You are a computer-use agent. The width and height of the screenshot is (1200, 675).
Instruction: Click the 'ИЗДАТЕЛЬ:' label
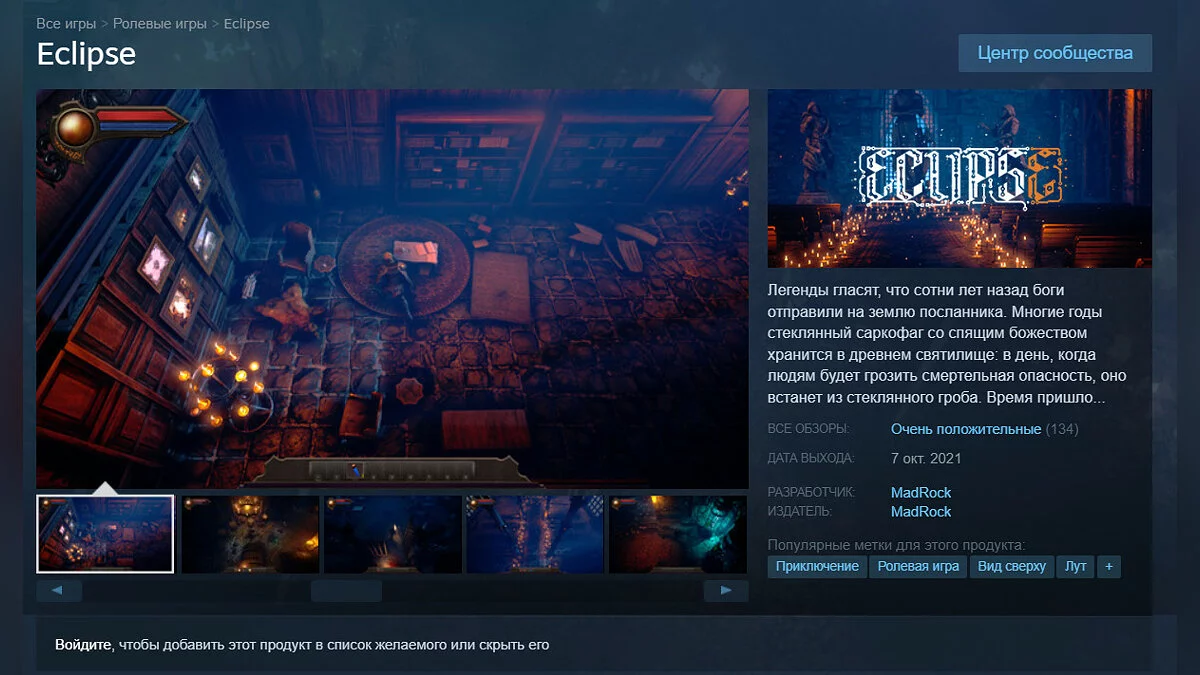coord(800,511)
